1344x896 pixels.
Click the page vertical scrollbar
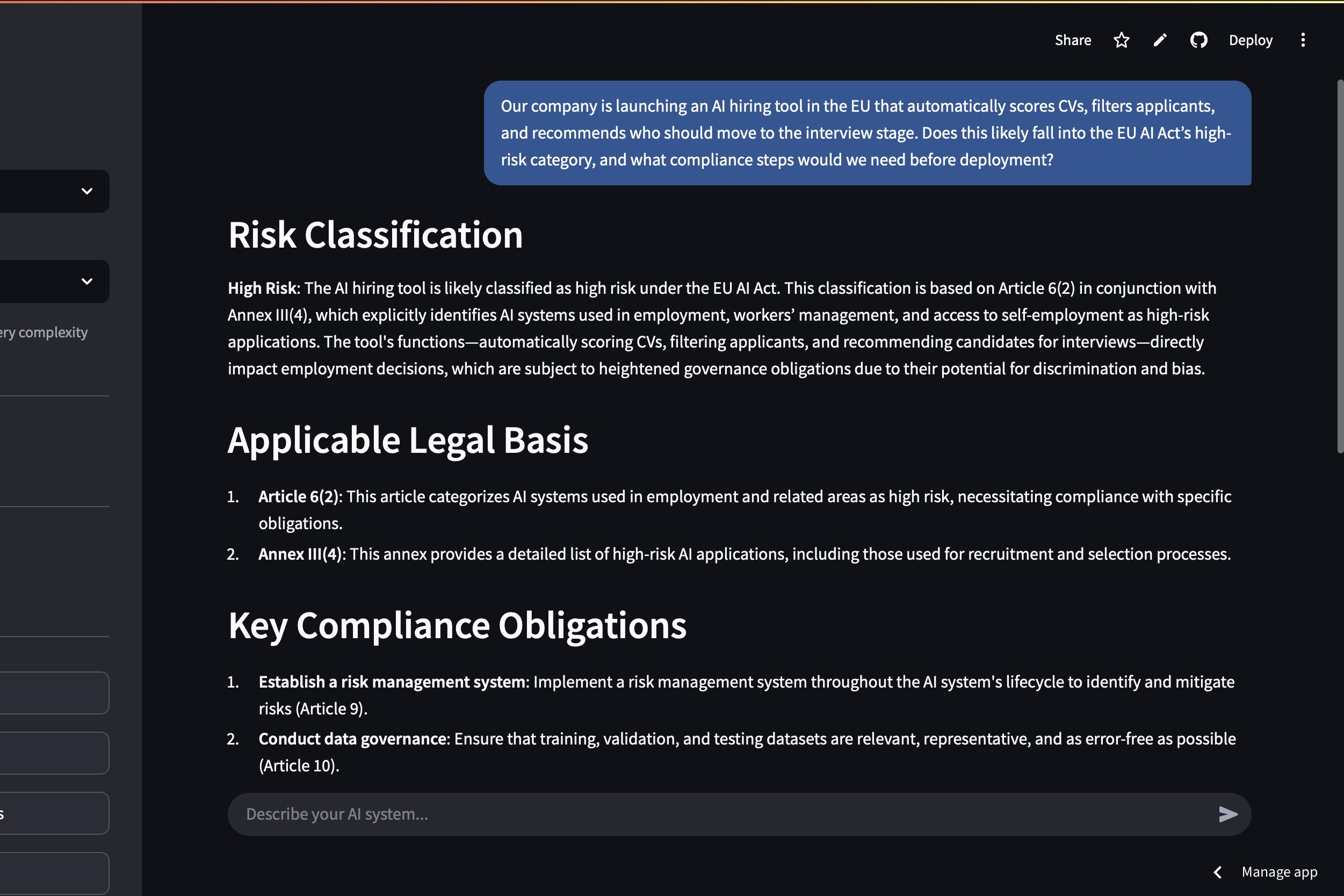point(1340,266)
